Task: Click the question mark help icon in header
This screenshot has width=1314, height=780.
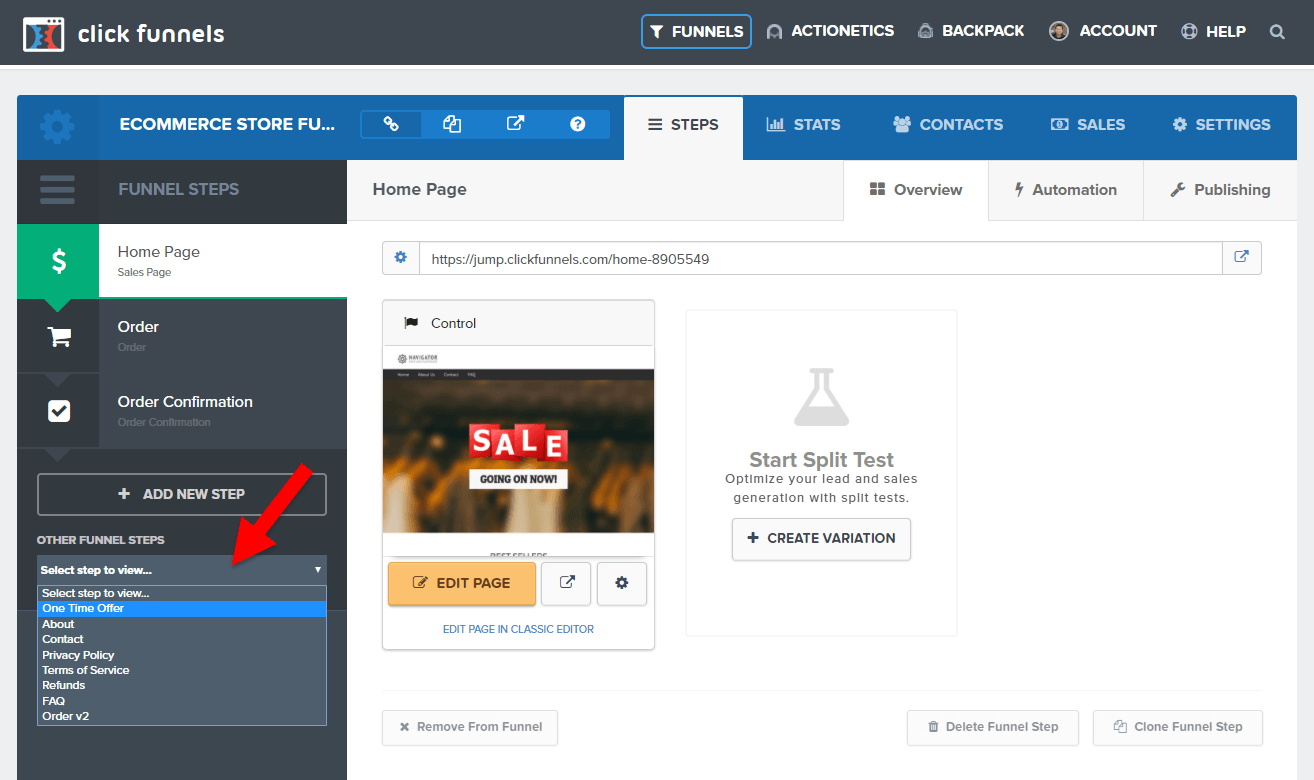Action: (x=577, y=124)
